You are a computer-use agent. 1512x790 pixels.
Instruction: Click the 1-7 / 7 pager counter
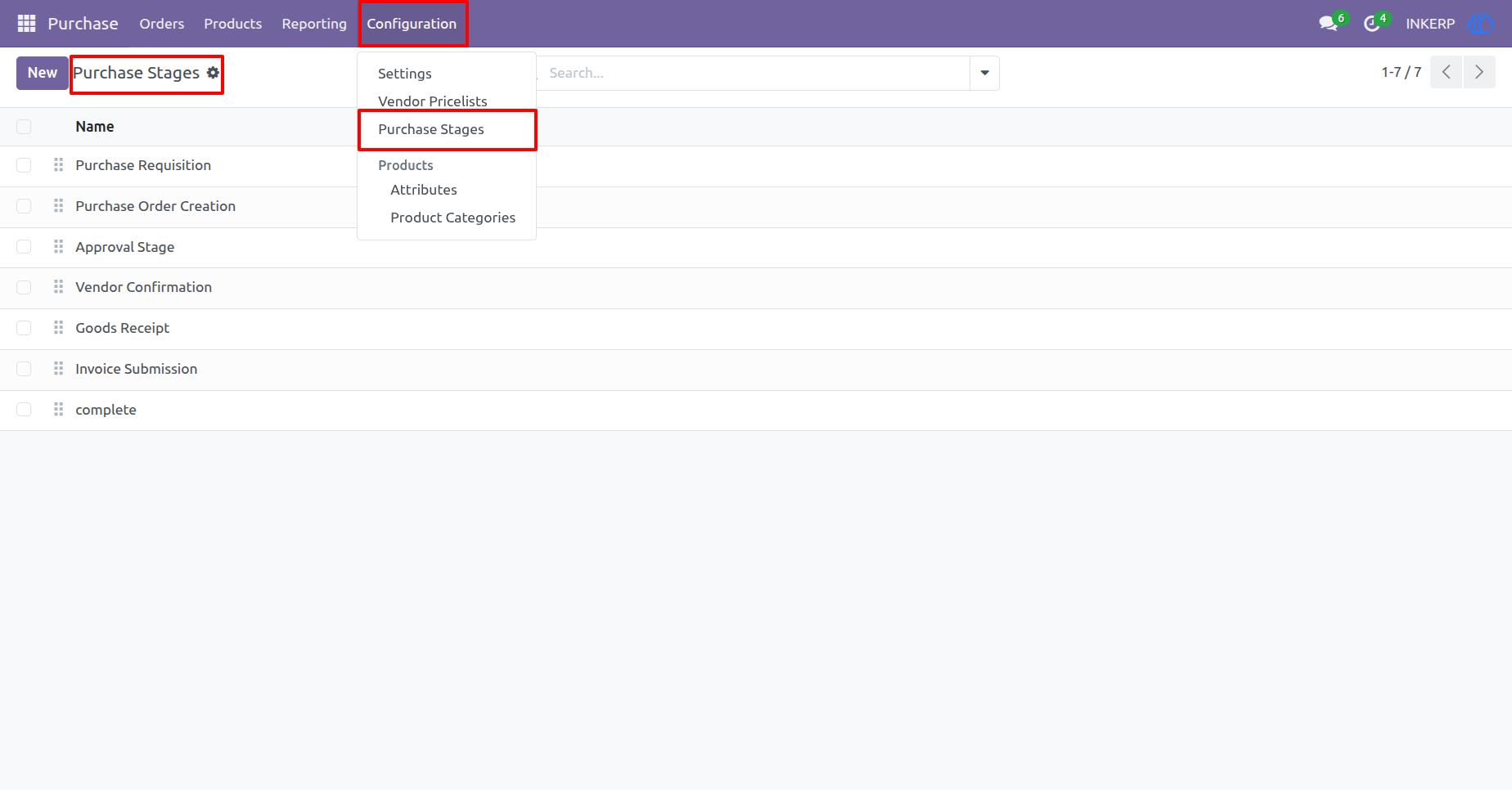click(1402, 72)
